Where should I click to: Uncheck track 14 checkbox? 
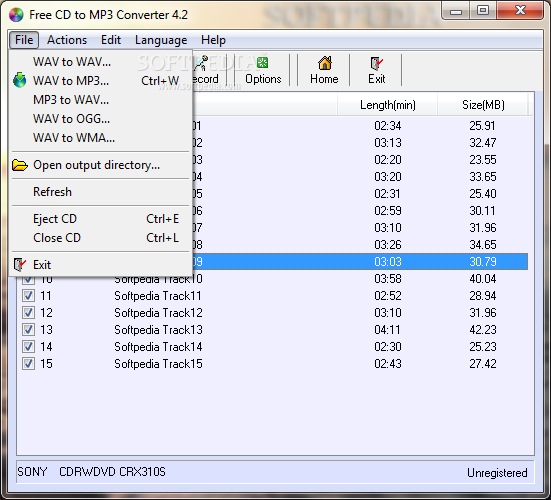[28, 346]
